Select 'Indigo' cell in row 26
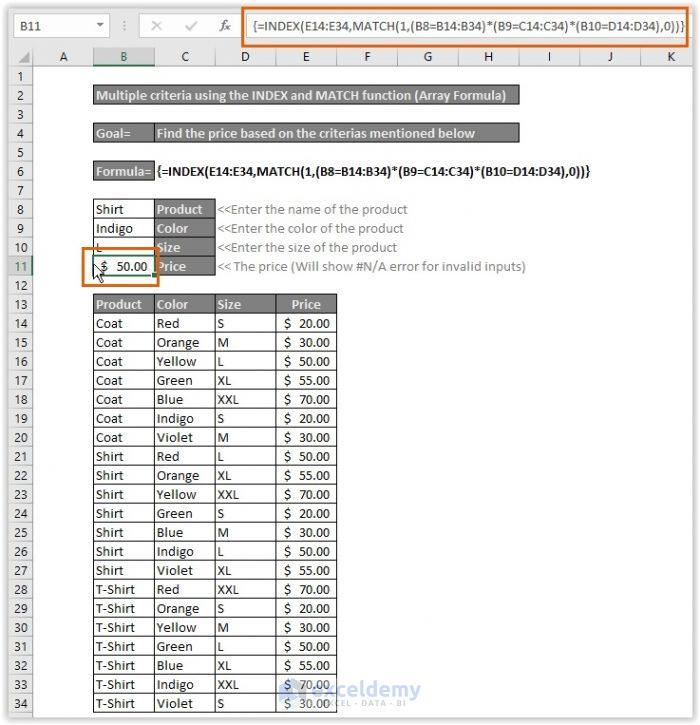The height and width of the screenshot is (725, 700). pyautogui.click(x=185, y=551)
